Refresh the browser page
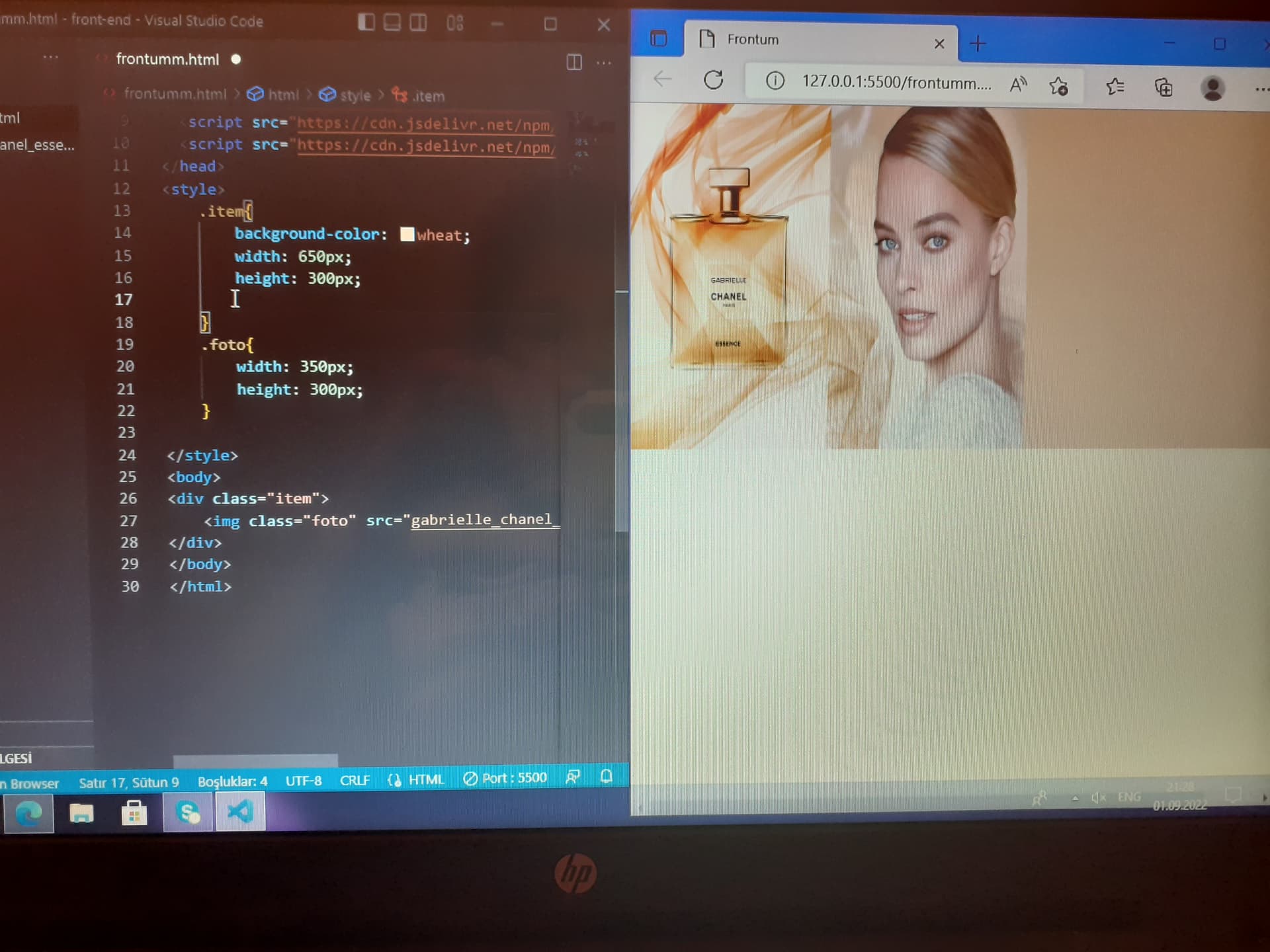 [x=713, y=81]
